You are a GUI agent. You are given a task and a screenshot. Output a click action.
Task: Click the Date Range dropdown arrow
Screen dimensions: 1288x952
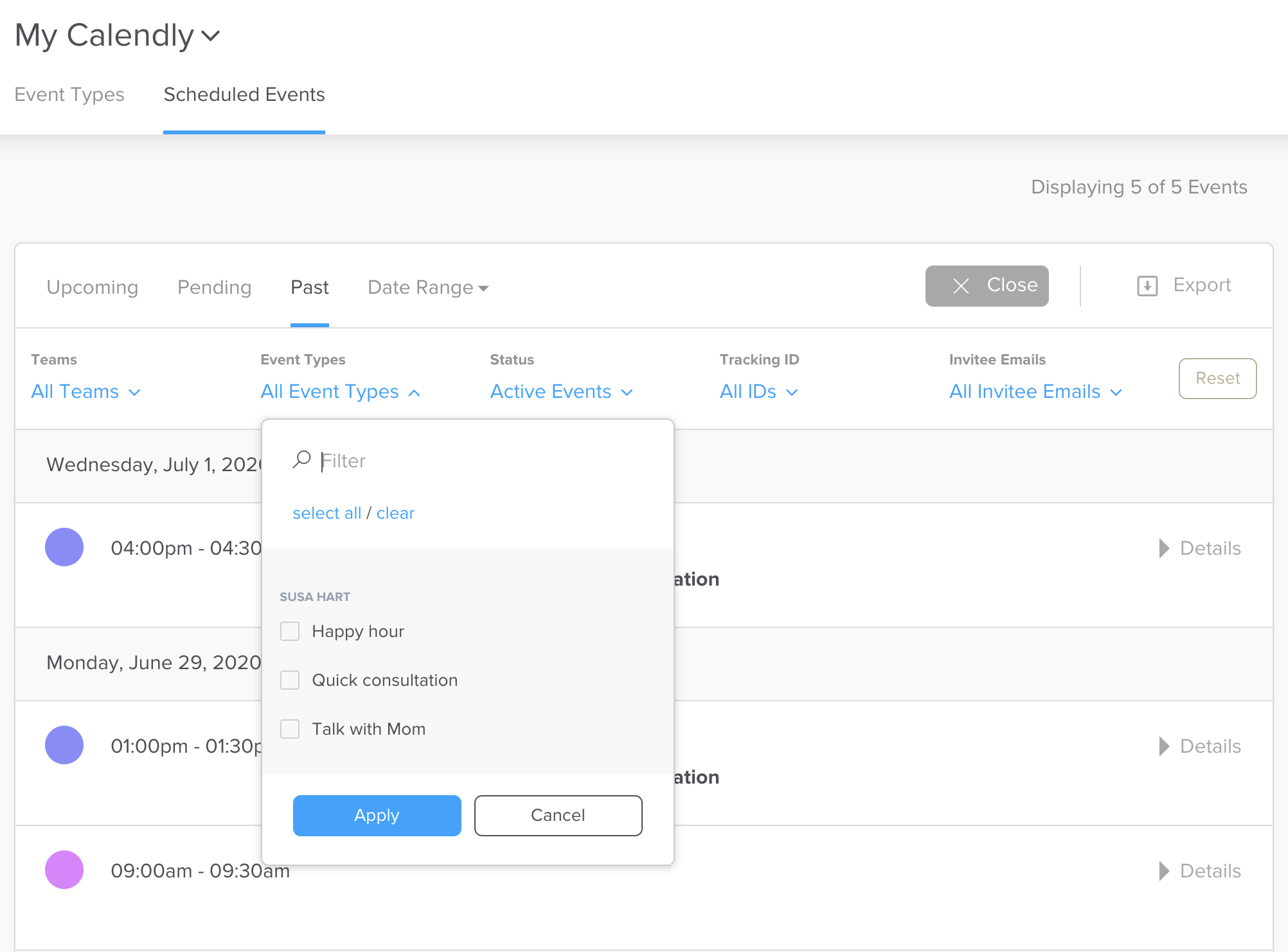click(x=484, y=288)
